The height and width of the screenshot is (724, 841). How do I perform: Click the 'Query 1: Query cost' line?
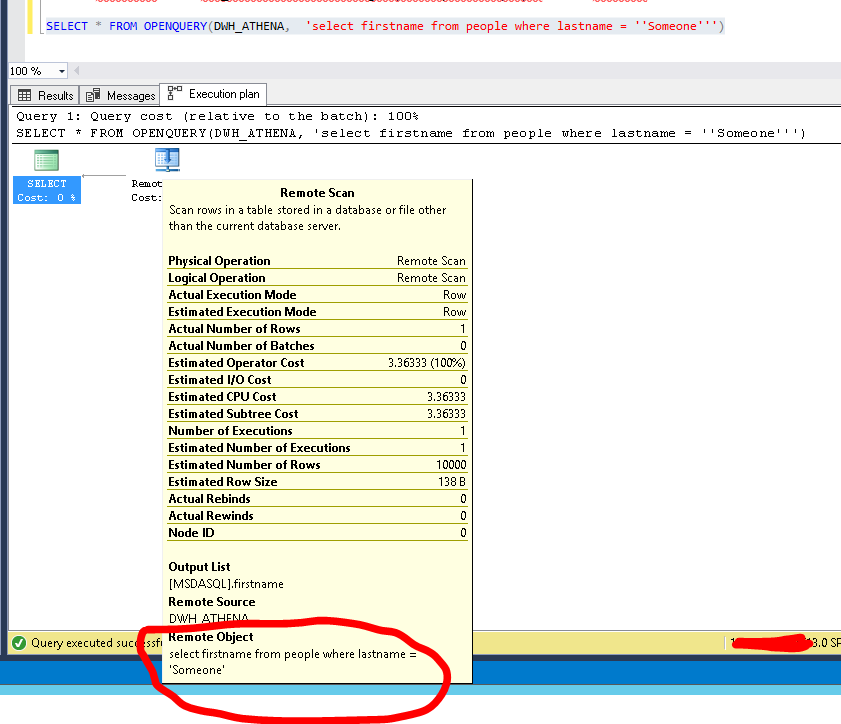click(x=217, y=116)
